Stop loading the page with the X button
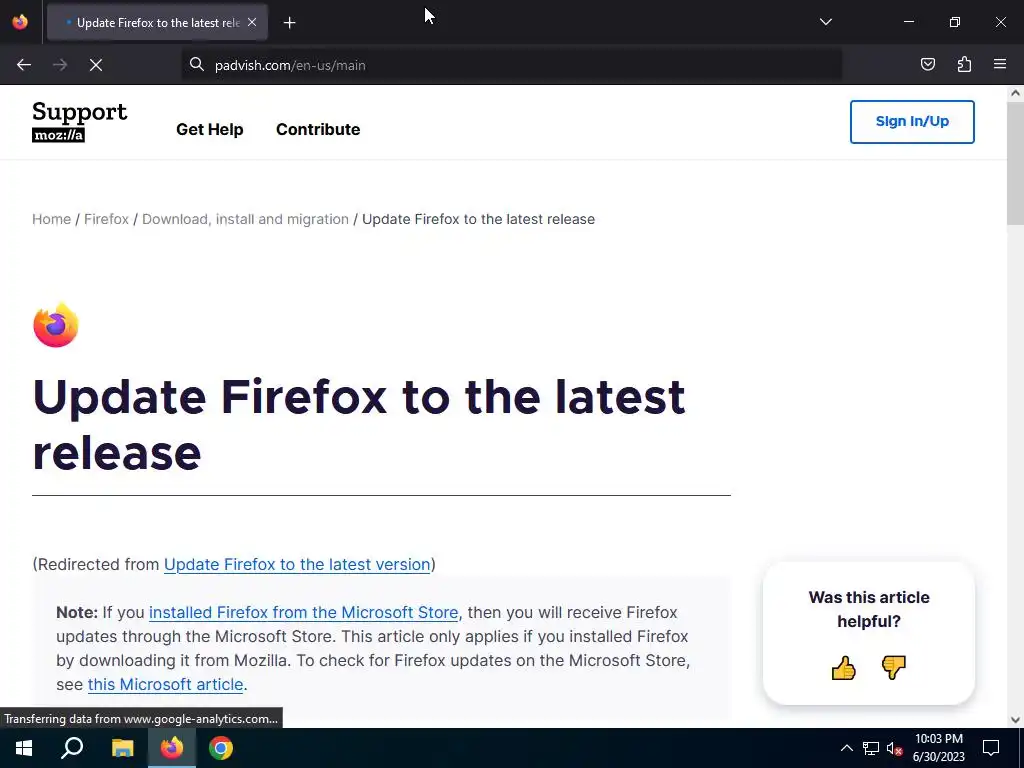This screenshot has height=768, width=1024. click(x=96, y=65)
